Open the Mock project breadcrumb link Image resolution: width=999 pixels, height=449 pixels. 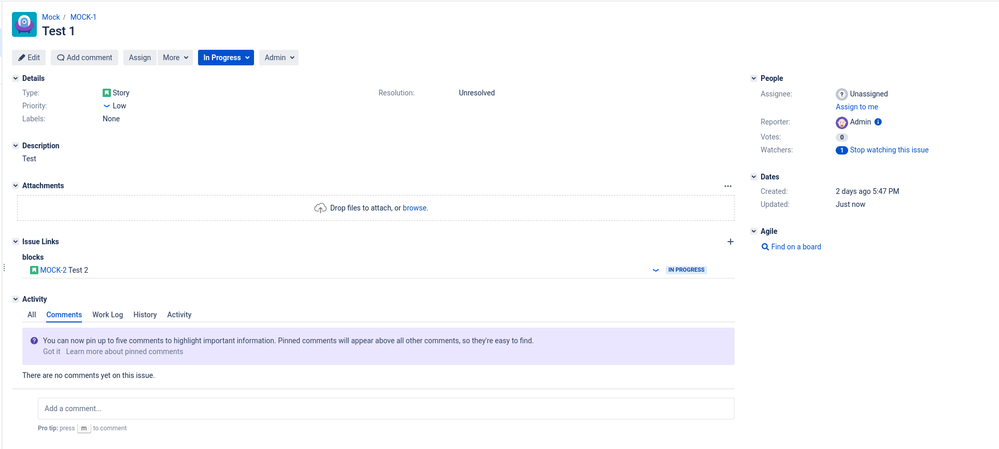pos(51,17)
